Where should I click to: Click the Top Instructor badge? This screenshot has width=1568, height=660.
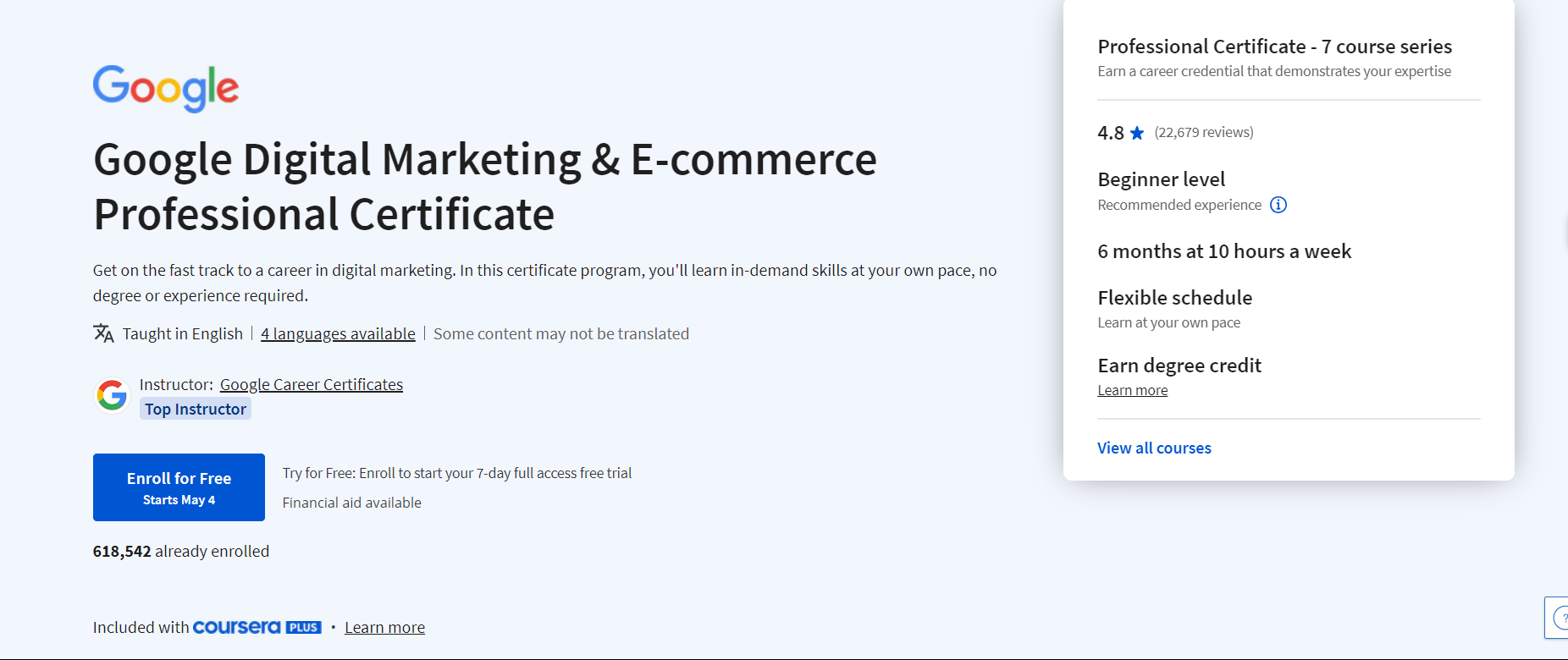(196, 409)
